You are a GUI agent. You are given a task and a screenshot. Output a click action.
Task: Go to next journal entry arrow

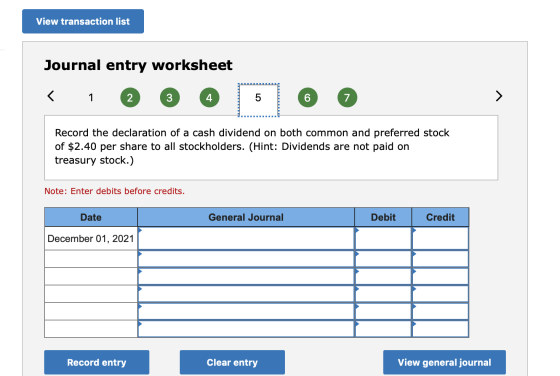click(499, 96)
